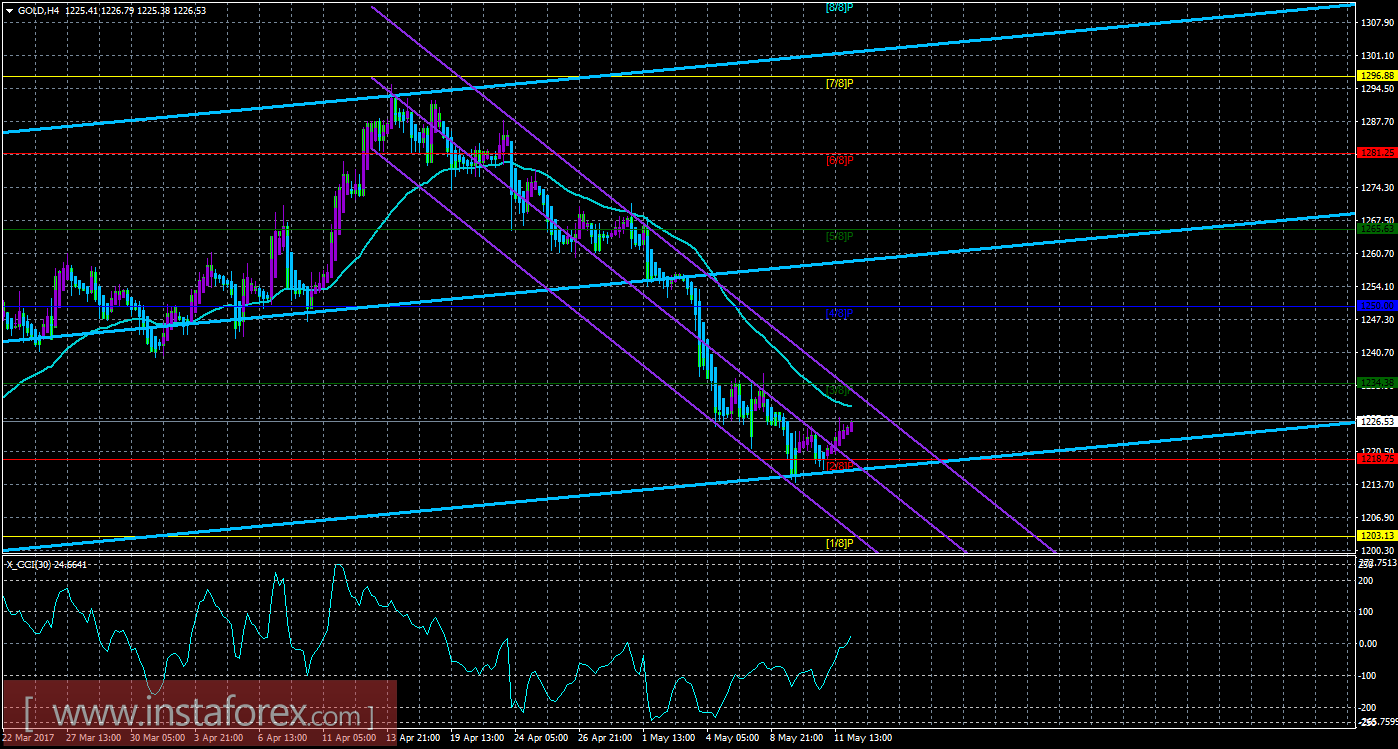
Task: Click the 11 May 13:00 time label
Action: 863,738
